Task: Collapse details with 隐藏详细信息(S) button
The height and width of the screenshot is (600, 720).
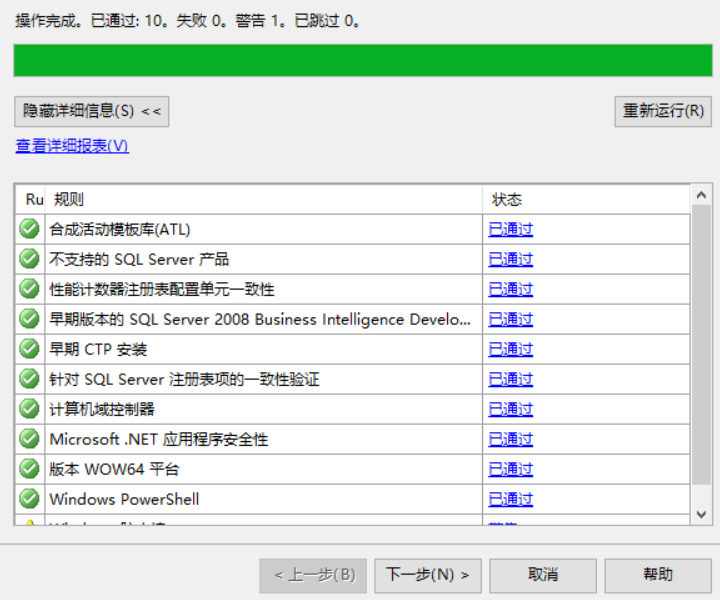Action: [x=92, y=111]
